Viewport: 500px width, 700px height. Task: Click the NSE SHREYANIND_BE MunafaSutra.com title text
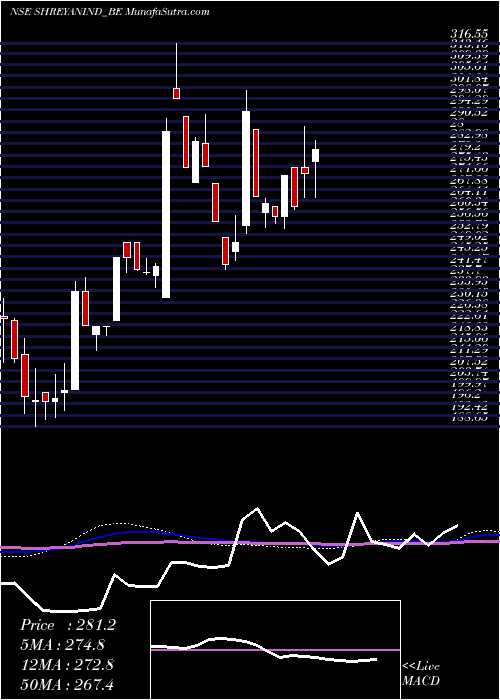(109, 12)
